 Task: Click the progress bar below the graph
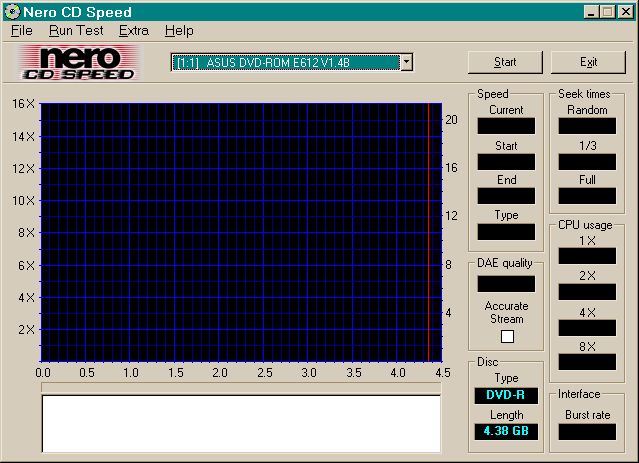(x=240, y=386)
